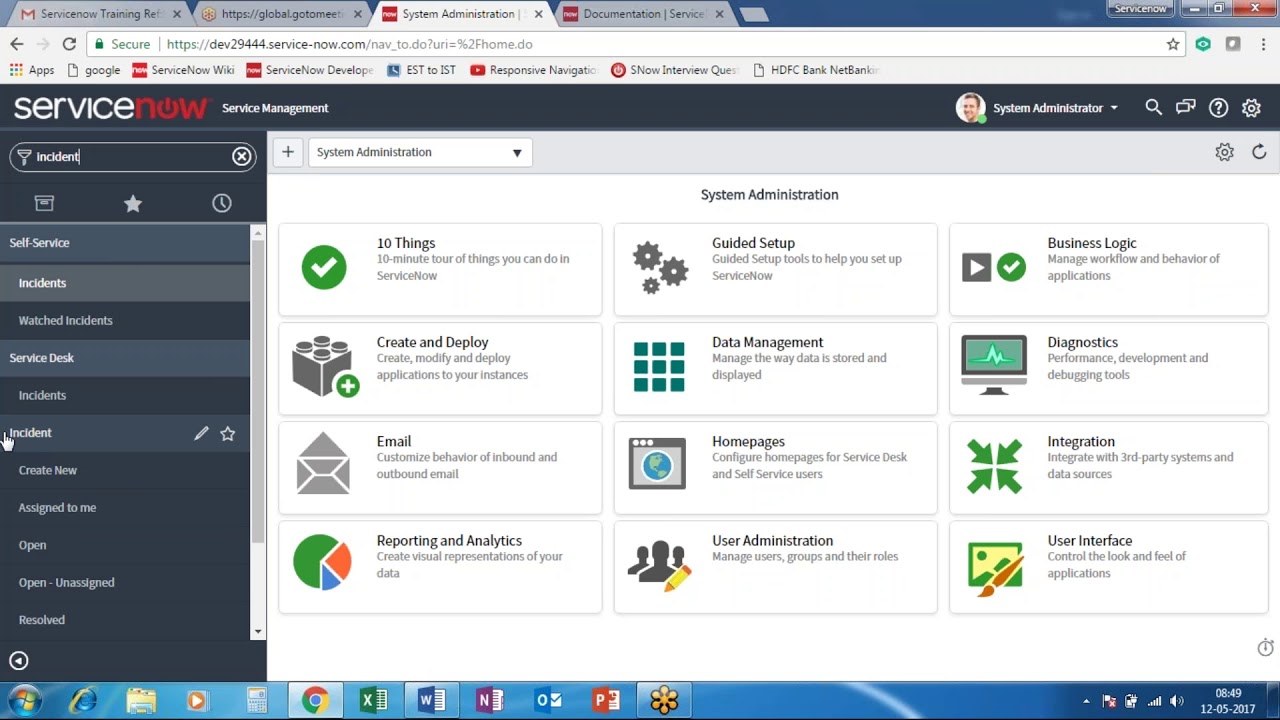Open Excel from the taskbar
This screenshot has height=720, width=1280.
pos(374,700)
